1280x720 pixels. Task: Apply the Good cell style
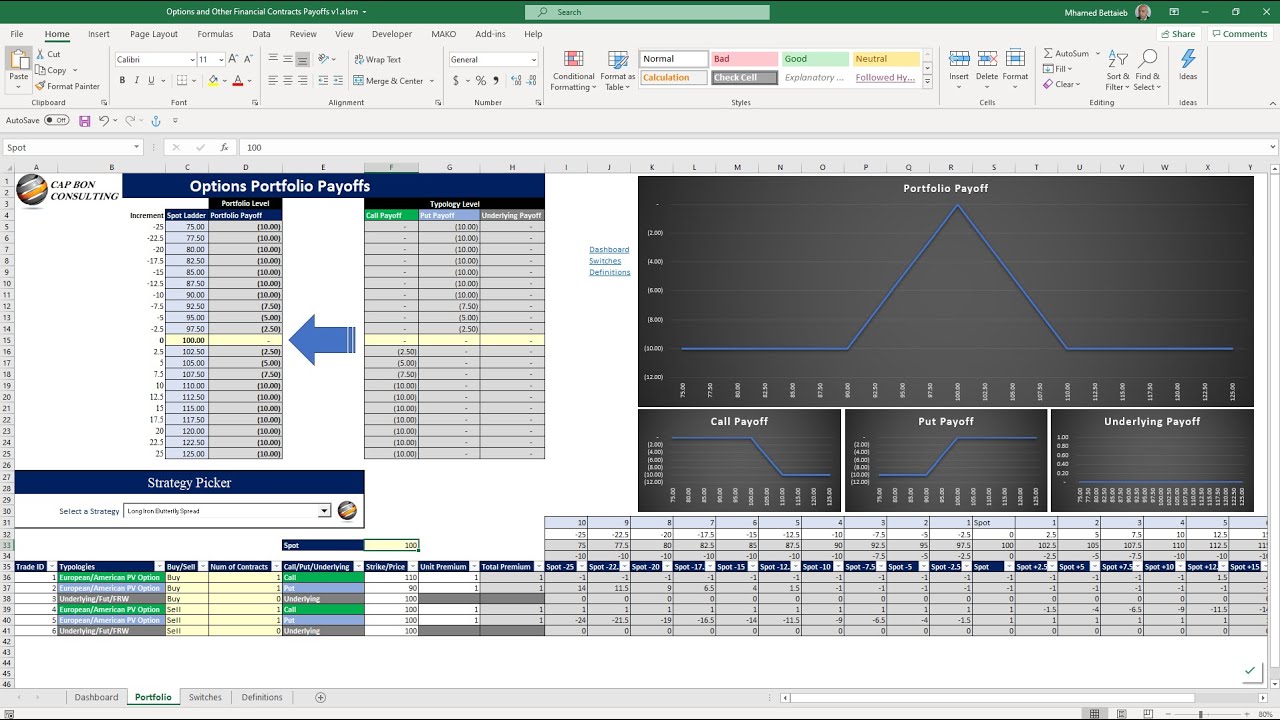click(x=814, y=59)
